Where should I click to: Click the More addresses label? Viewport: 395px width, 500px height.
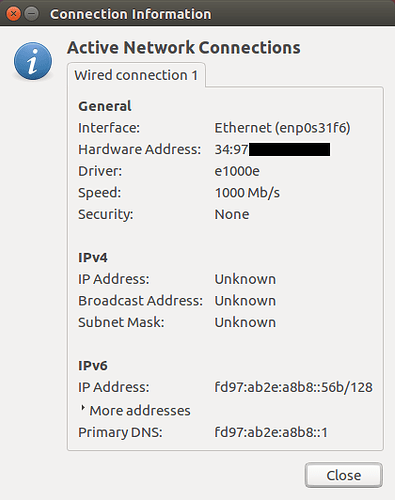[140, 410]
